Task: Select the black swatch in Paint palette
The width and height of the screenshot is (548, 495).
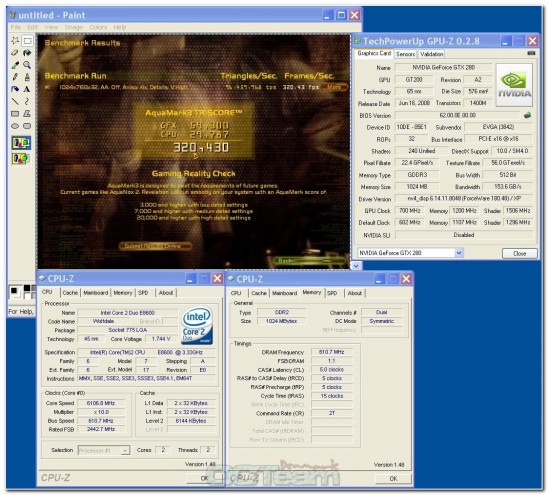Action: pos(27,288)
